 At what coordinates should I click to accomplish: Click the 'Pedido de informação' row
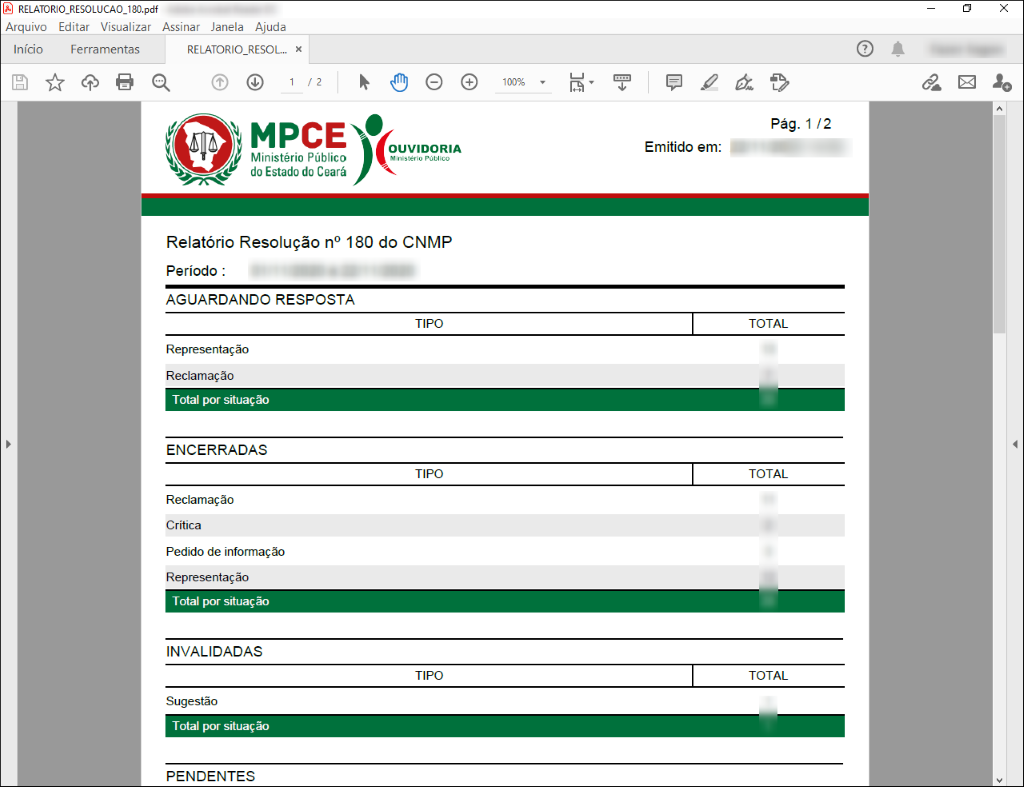point(505,551)
